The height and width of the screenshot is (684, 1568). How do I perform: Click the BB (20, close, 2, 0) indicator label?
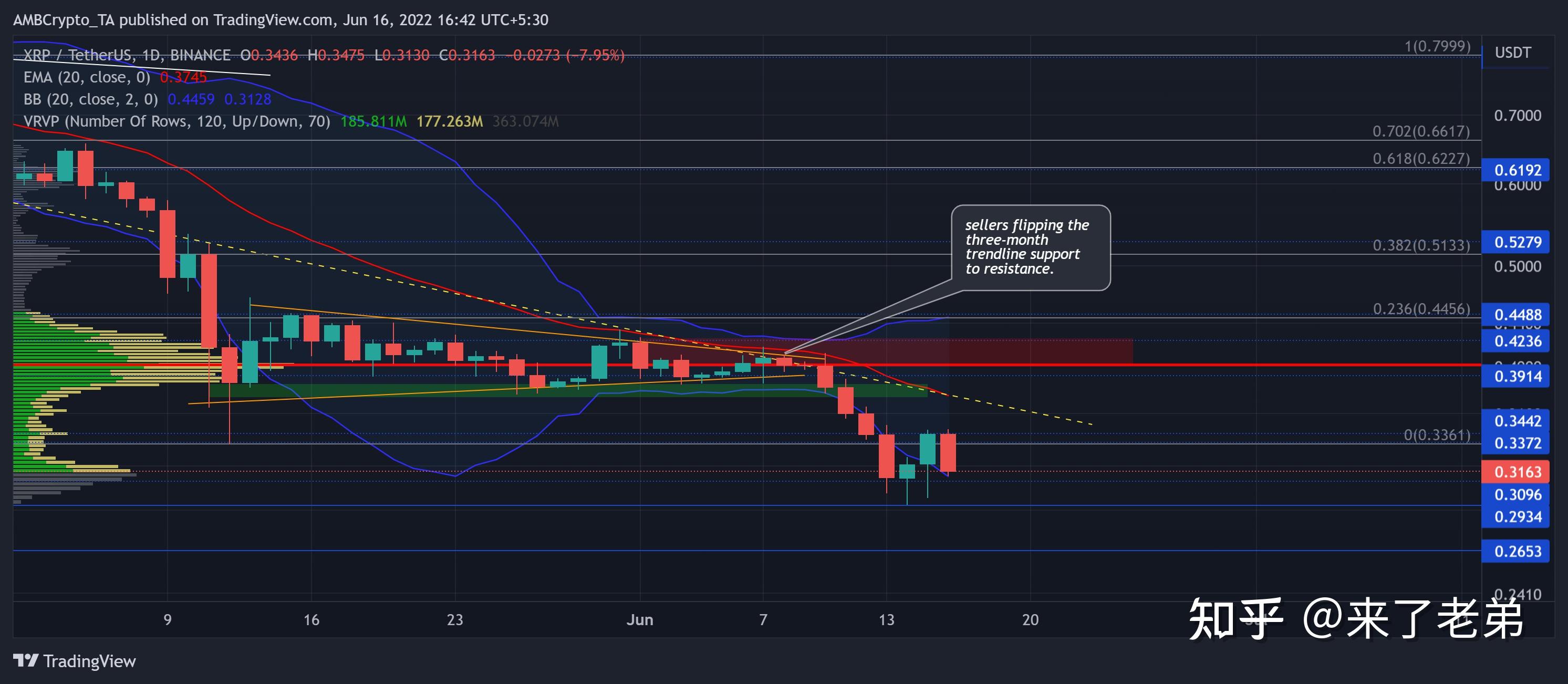(x=90, y=99)
